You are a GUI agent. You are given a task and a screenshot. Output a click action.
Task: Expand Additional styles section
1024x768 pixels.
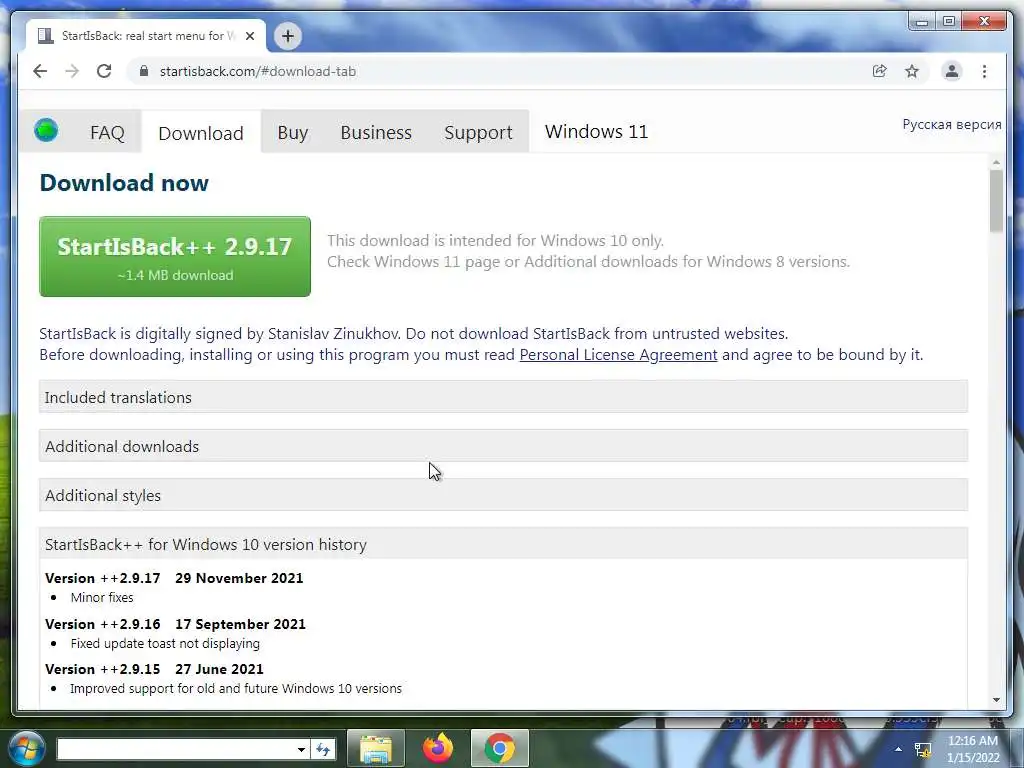[x=504, y=495]
